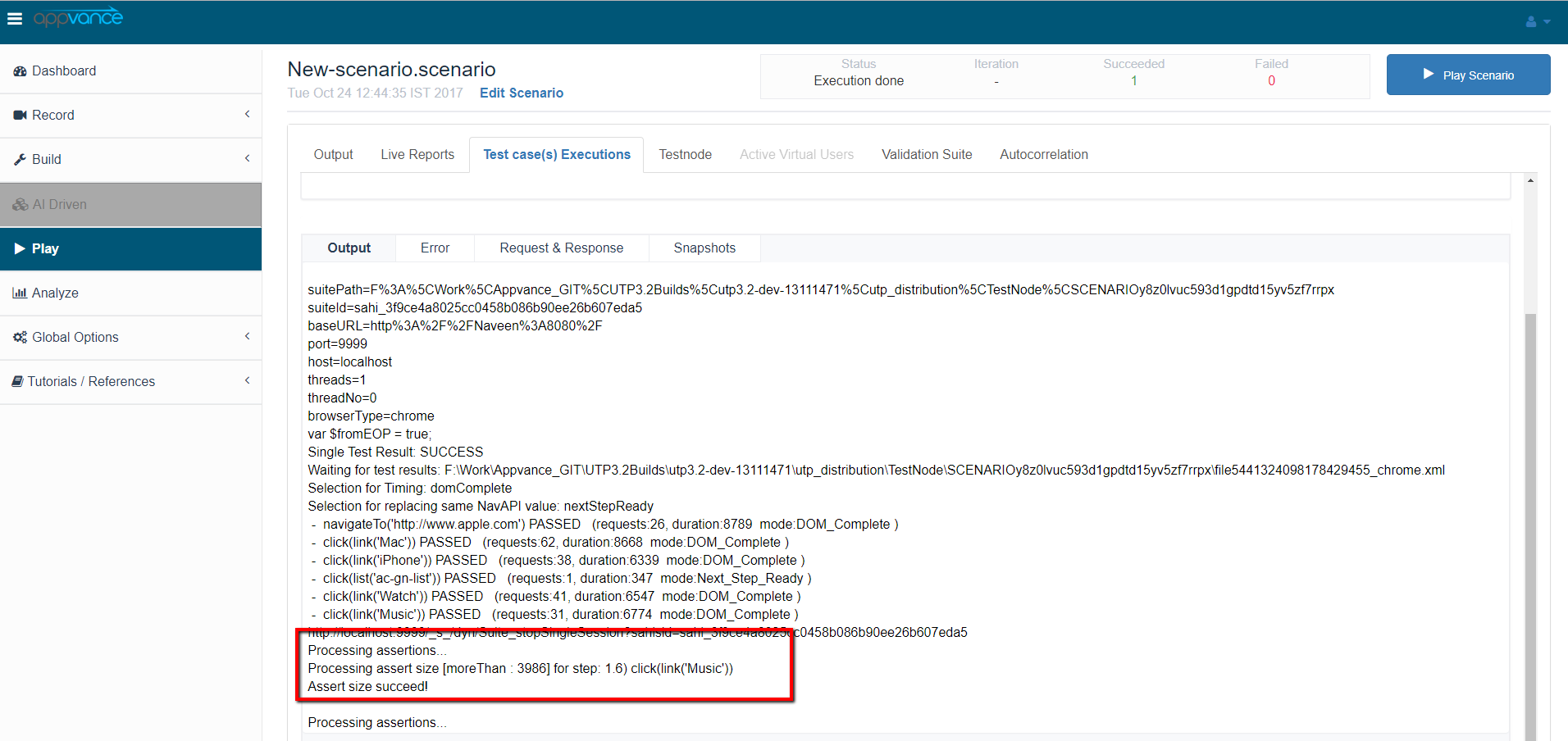Open the user account menu icon
This screenshot has height=741, width=1568.
[1531, 22]
